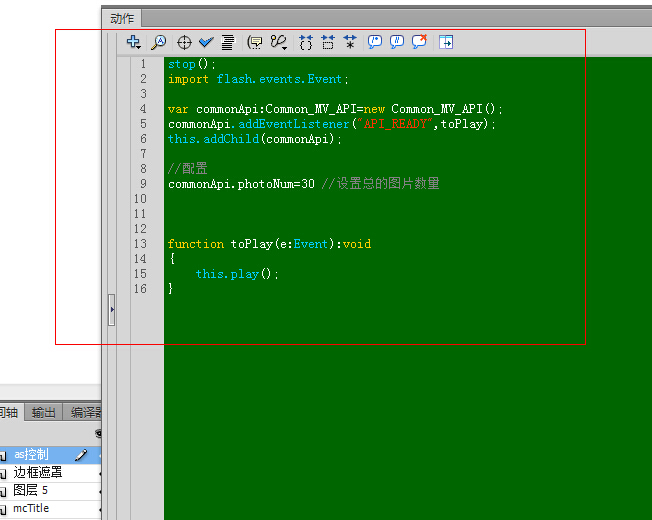This screenshot has height=520, width=652.
Task: Show or hide the Toolbox panel
Action: click(x=446, y=42)
